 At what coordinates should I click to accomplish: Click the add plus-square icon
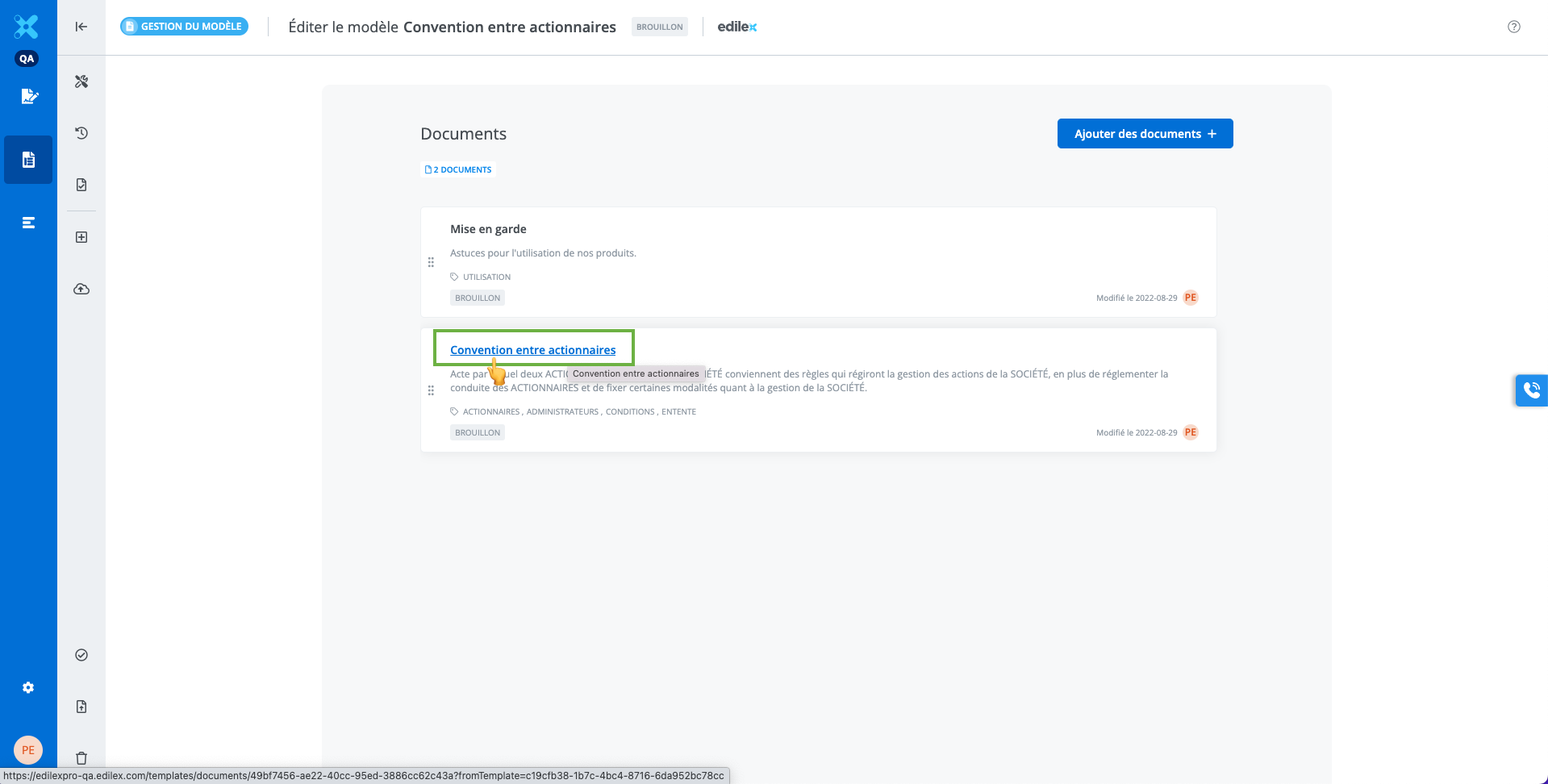tap(81, 237)
